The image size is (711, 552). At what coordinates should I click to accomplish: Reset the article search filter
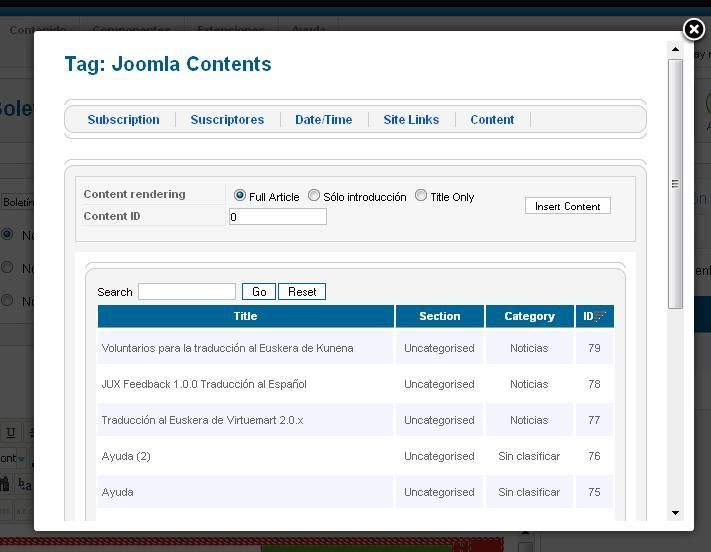pos(302,292)
